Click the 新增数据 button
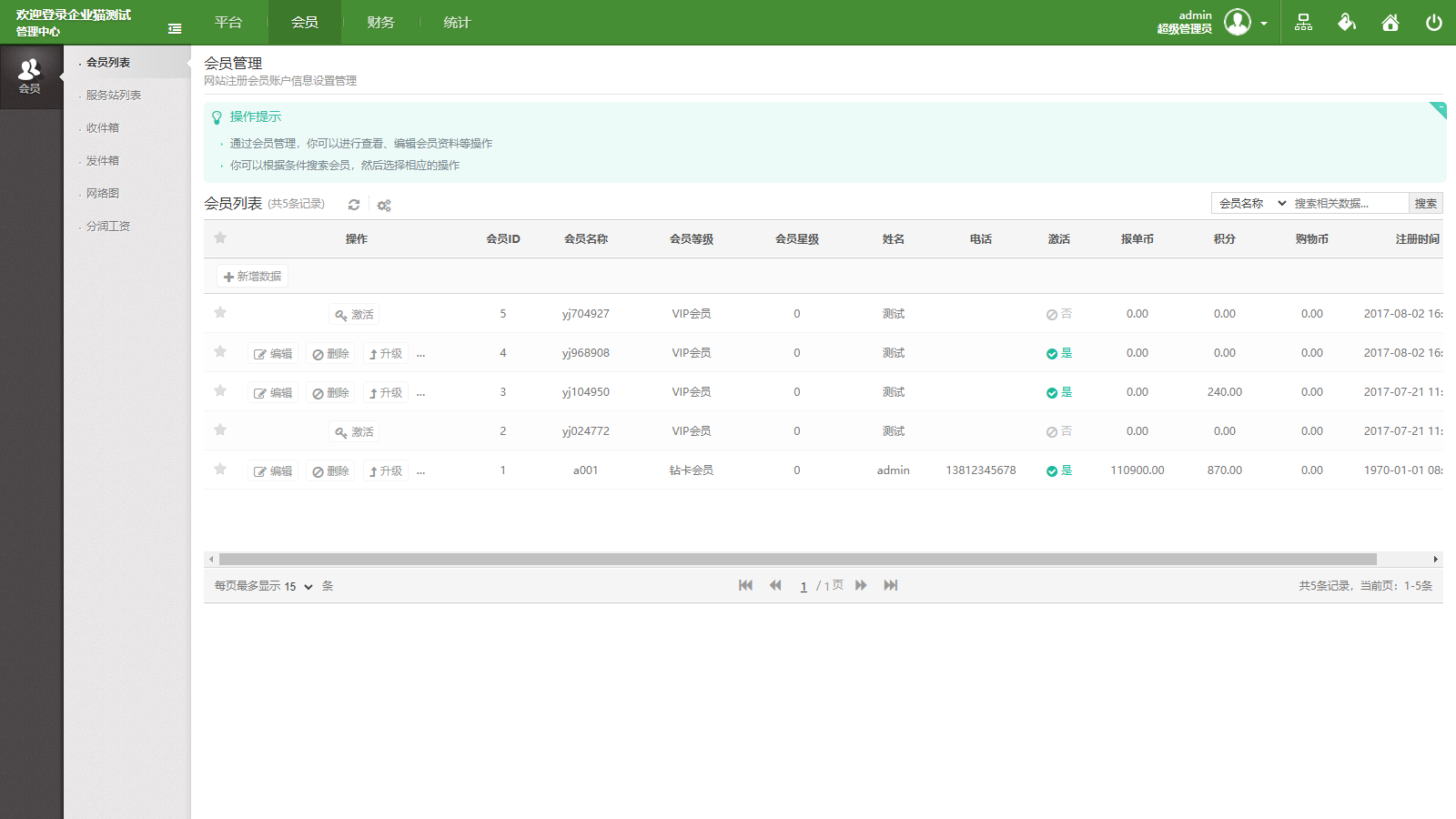The width and height of the screenshot is (1456, 819). [253, 276]
